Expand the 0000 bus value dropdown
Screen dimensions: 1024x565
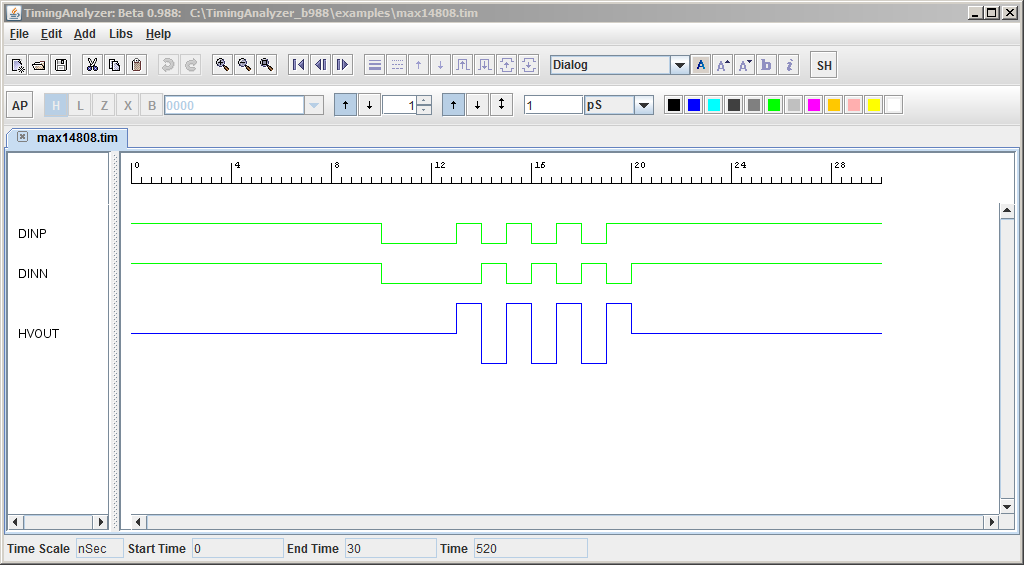314,105
